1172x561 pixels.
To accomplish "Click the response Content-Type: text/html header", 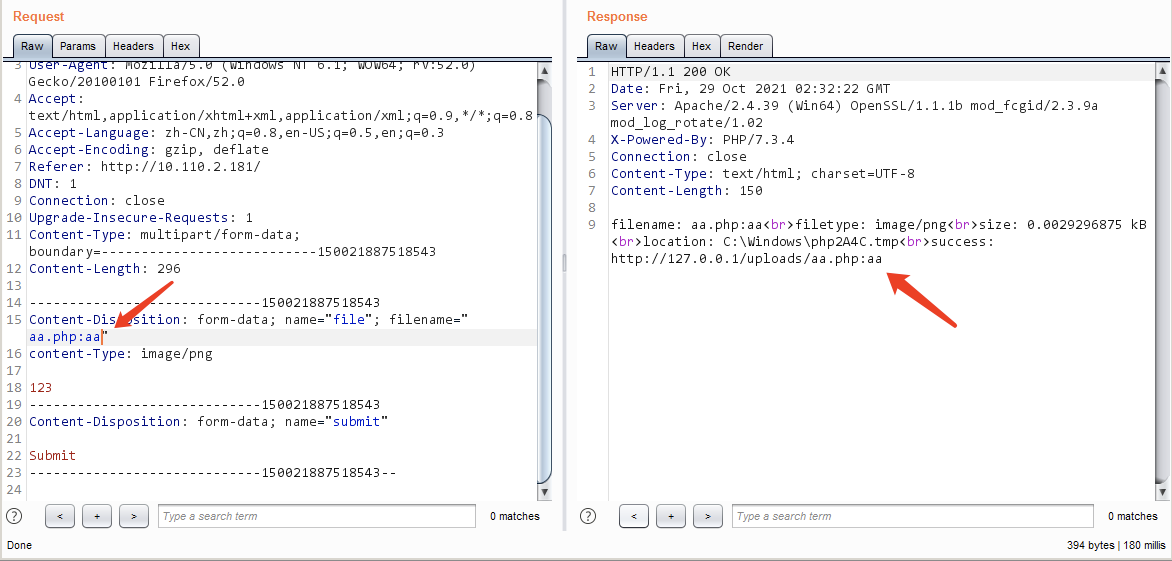I will (x=762, y=174).
